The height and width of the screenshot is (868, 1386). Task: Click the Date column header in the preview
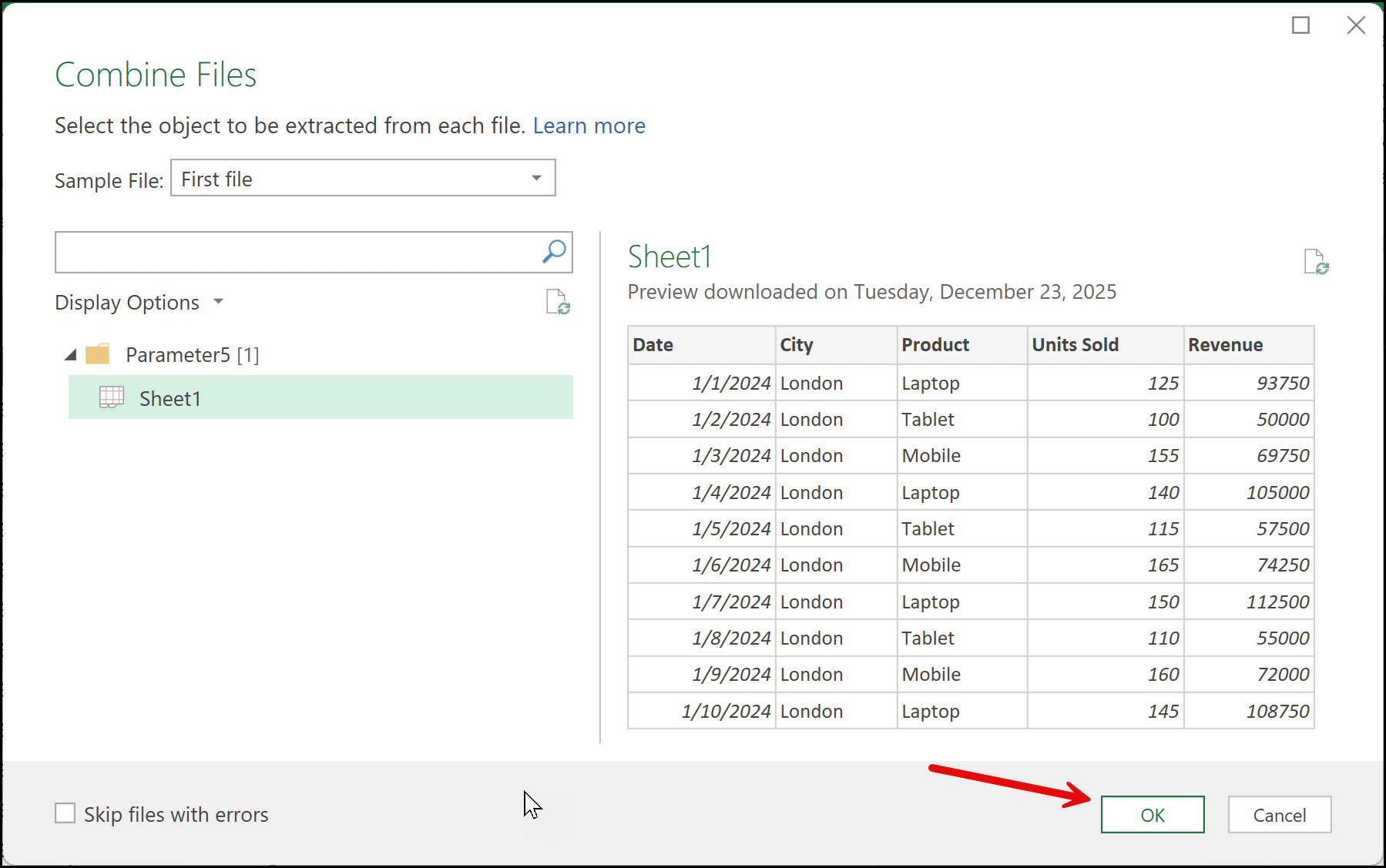(653, 345)
